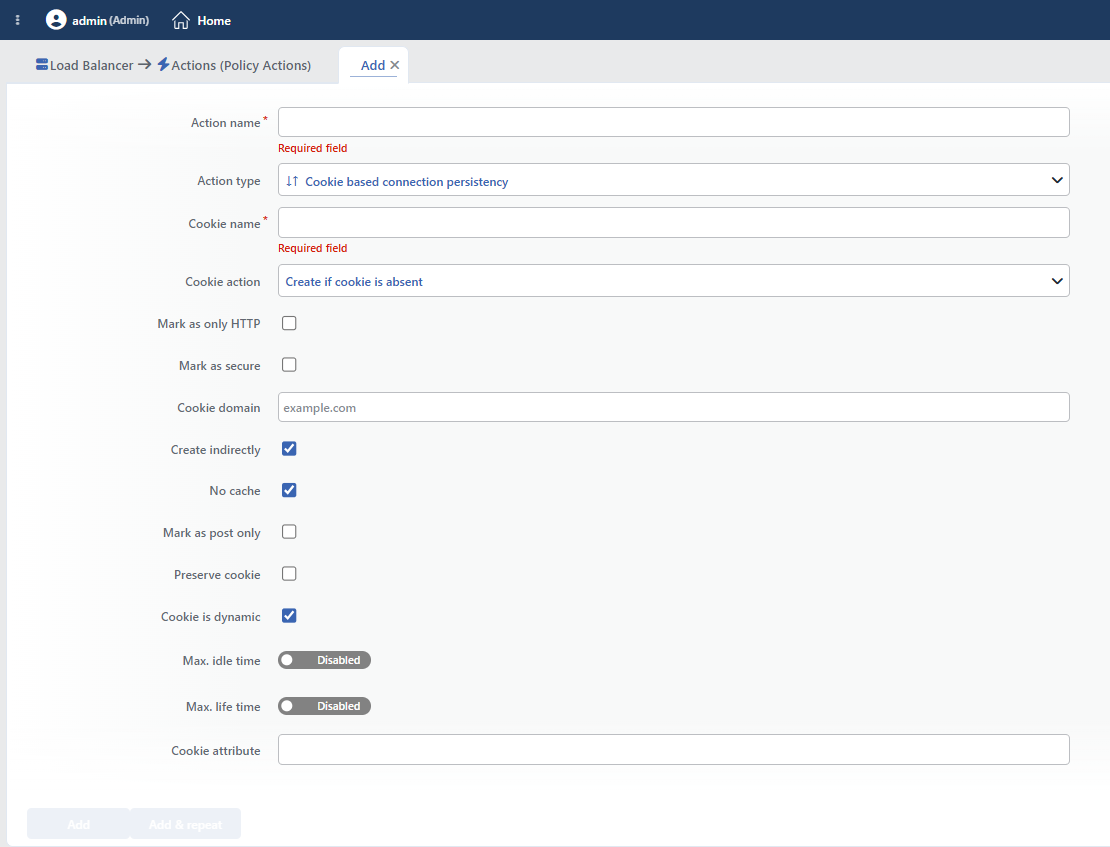Enable Mark as only HTTP checkbox
The height and width of the screenshot is (847, 1110).
(x=289, y=323)
